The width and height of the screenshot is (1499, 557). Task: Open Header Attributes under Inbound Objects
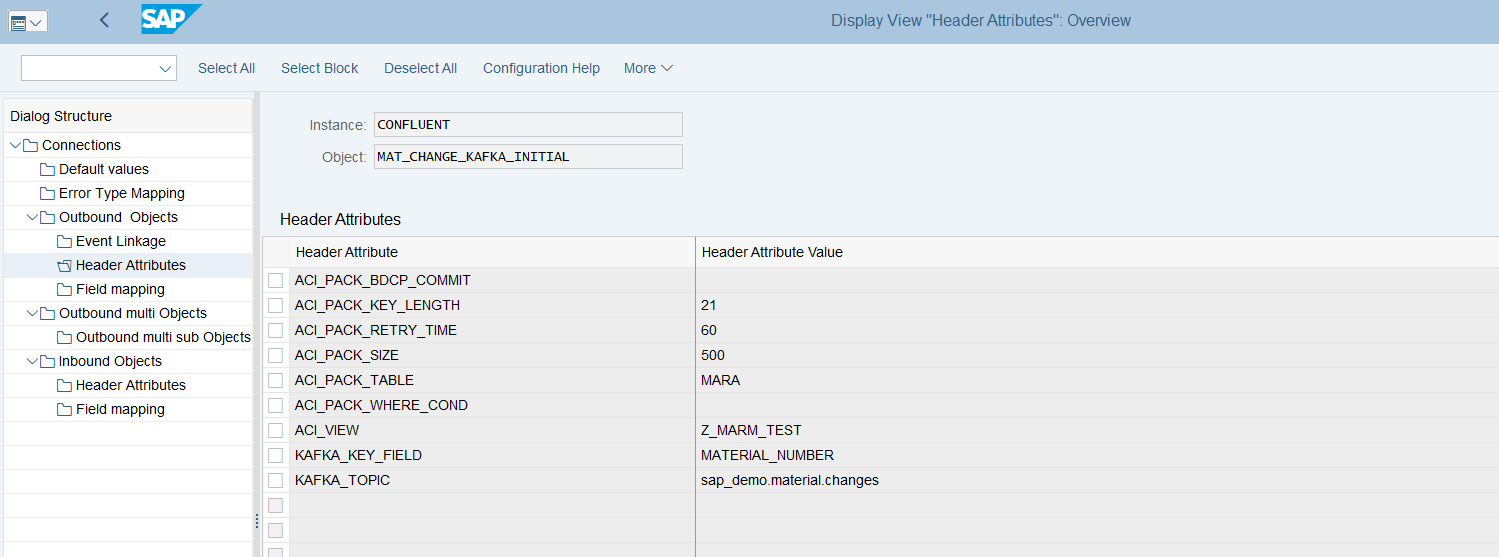[x=131, y=385]
